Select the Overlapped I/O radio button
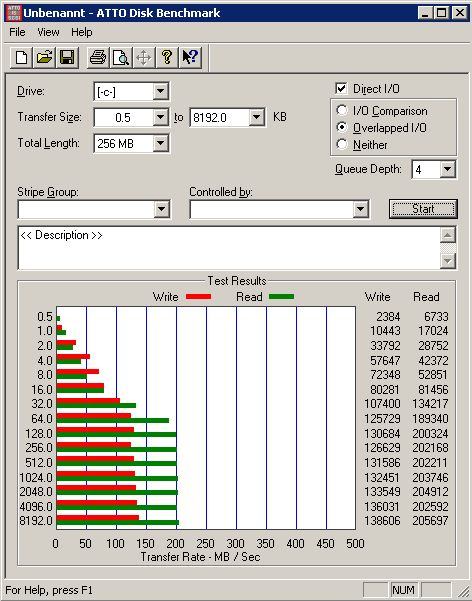 pyautogui.click(x=342, y=127)
